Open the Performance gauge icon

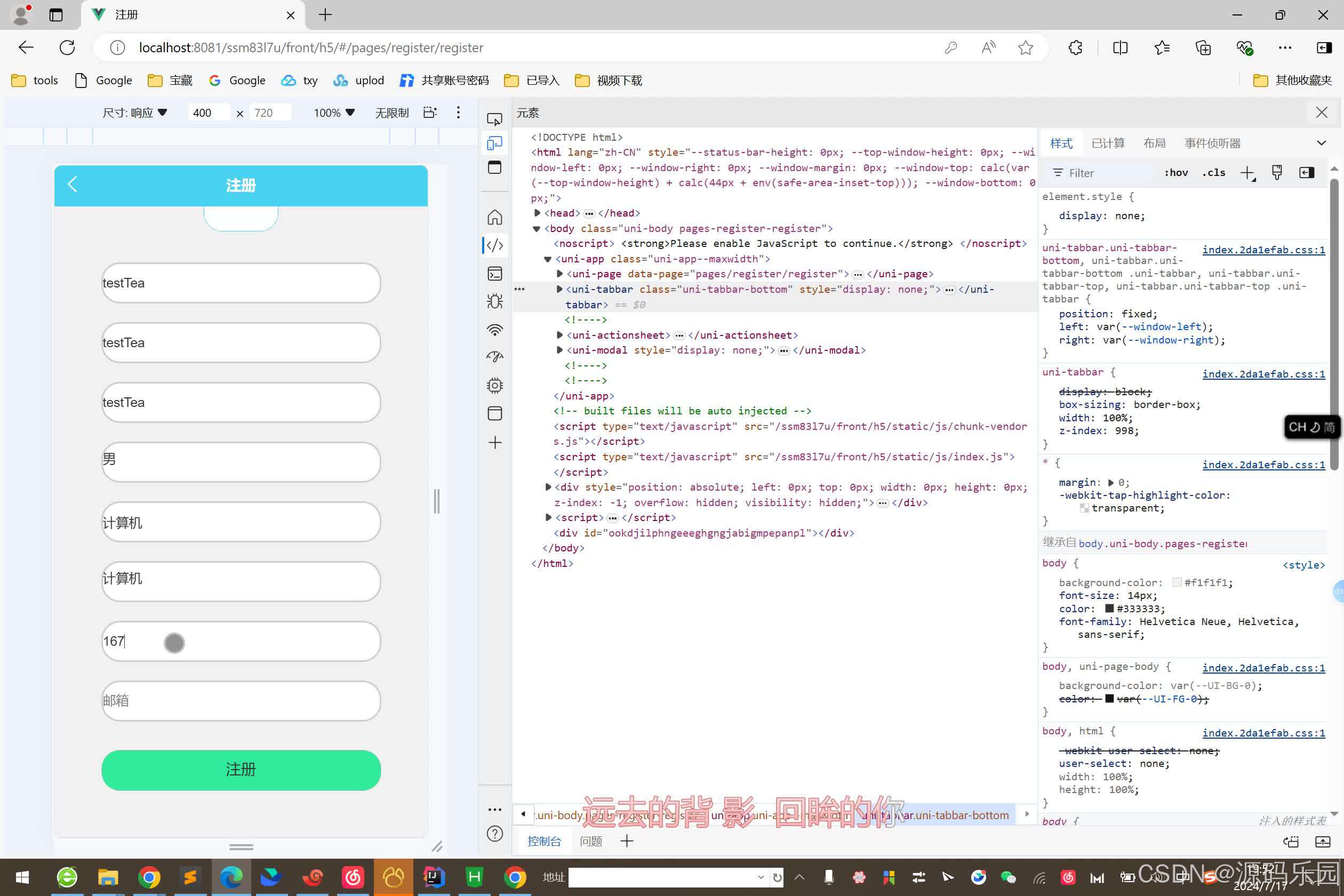point(494,357)
